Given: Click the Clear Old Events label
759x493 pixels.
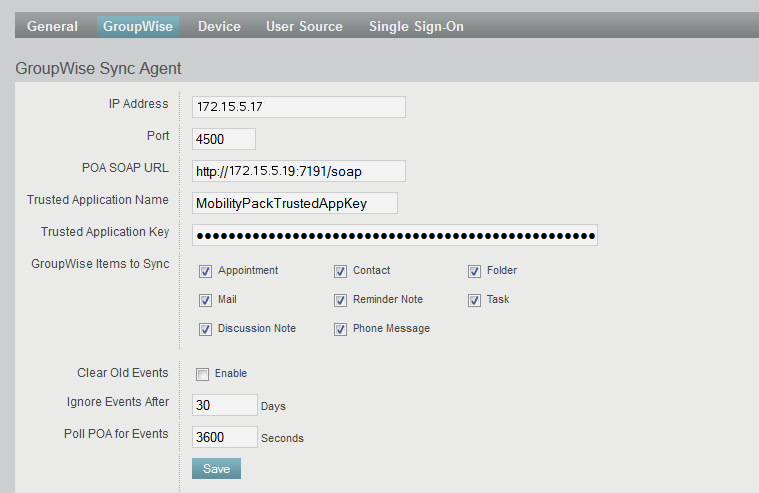Looking at the screenshot, I should click(x=123, y=373).
